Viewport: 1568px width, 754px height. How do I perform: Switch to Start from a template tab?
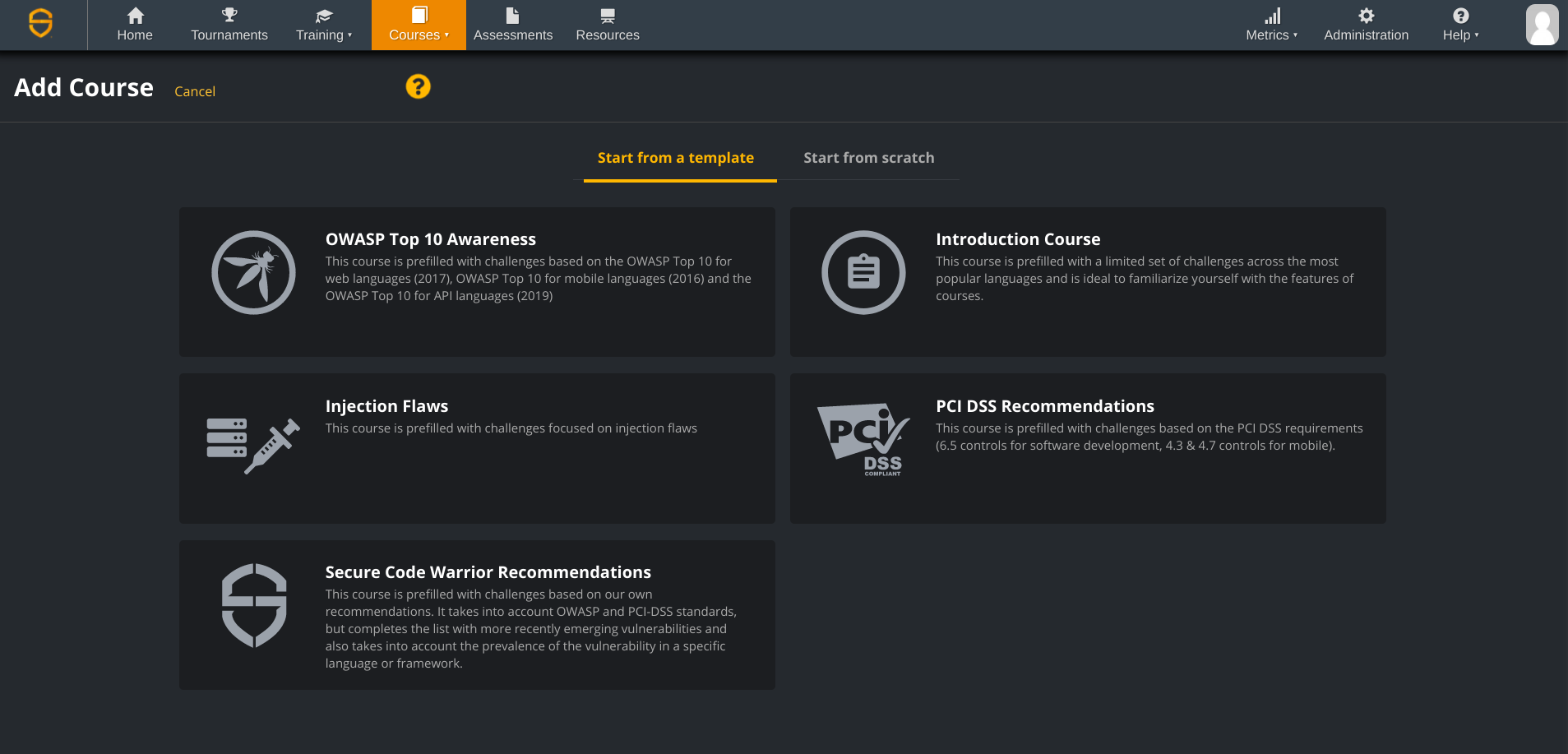pyautogui.click(x=676, y=158)
